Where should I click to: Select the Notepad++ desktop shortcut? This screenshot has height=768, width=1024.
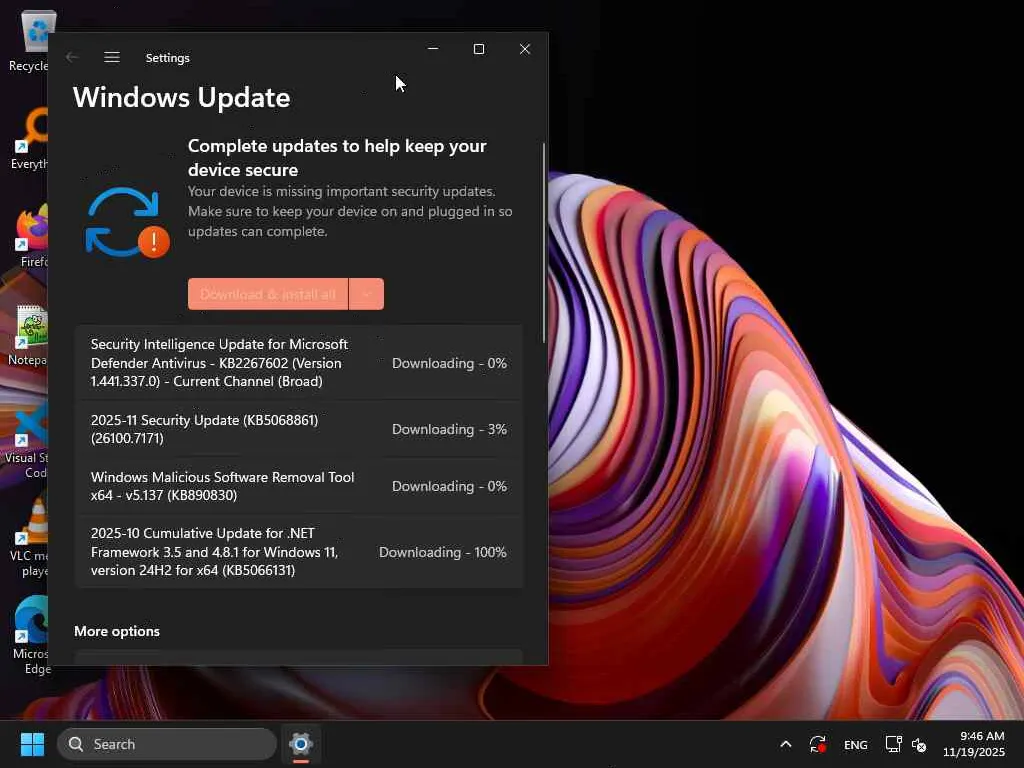click(x=29, y=335)
